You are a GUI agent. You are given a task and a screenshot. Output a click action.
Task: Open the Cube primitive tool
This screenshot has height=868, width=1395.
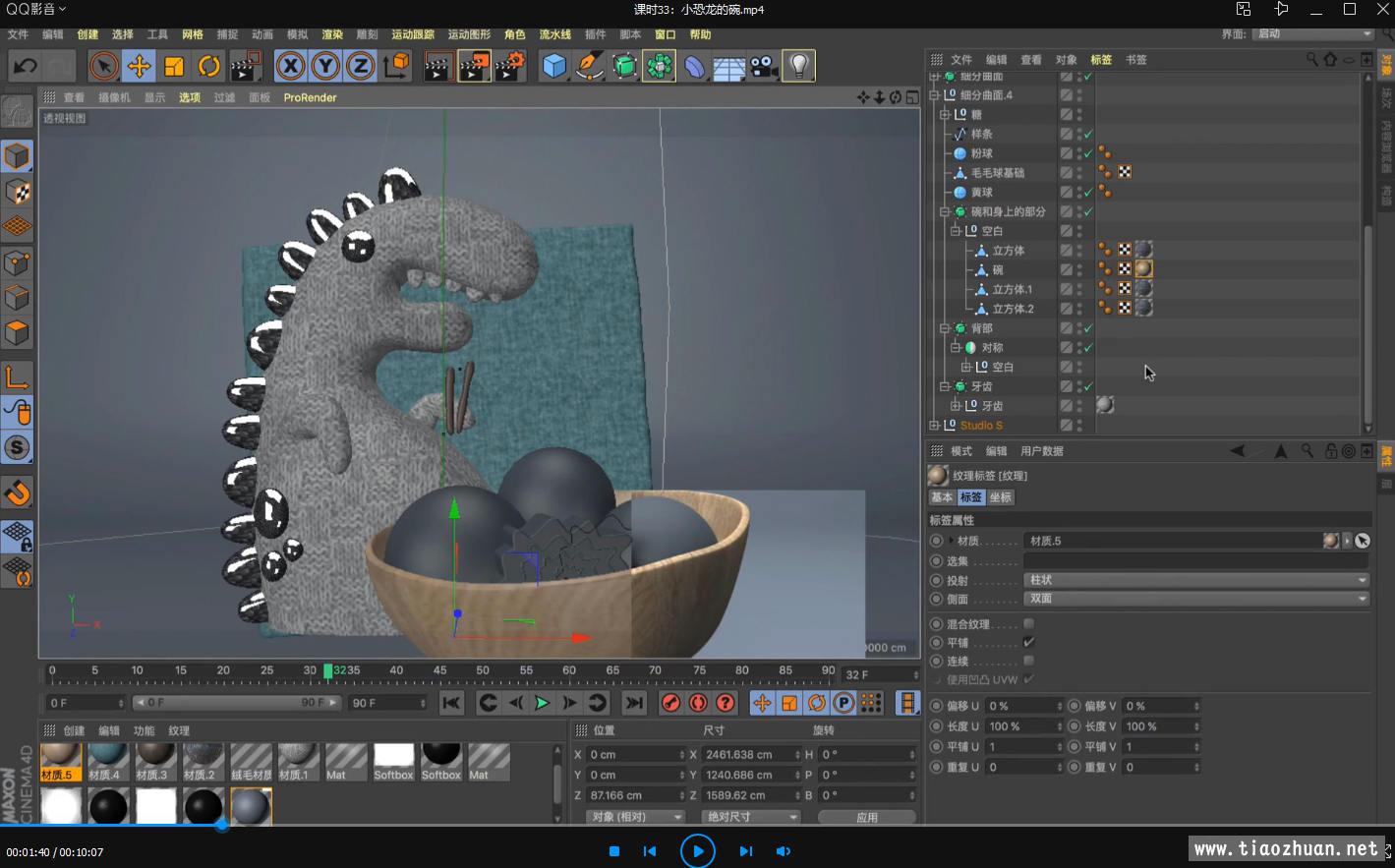click(554, 66)
